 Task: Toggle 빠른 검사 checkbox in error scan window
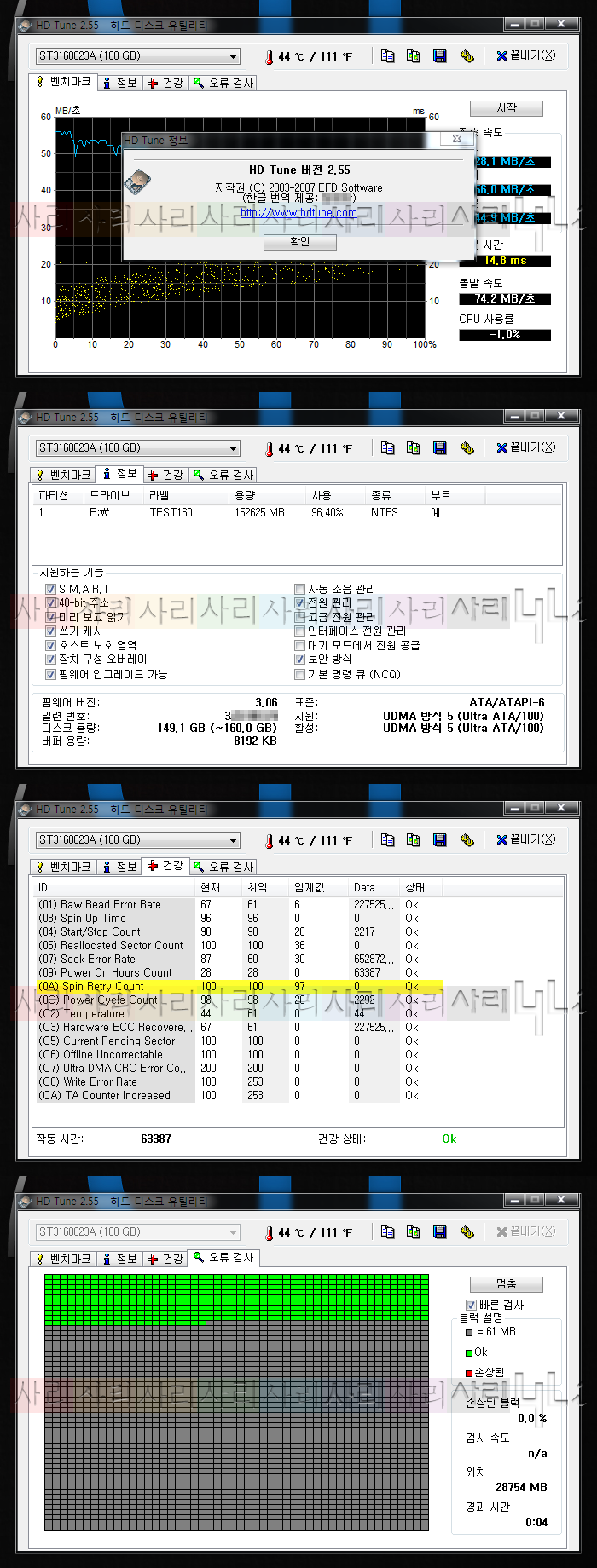[x=471, y=1305]
